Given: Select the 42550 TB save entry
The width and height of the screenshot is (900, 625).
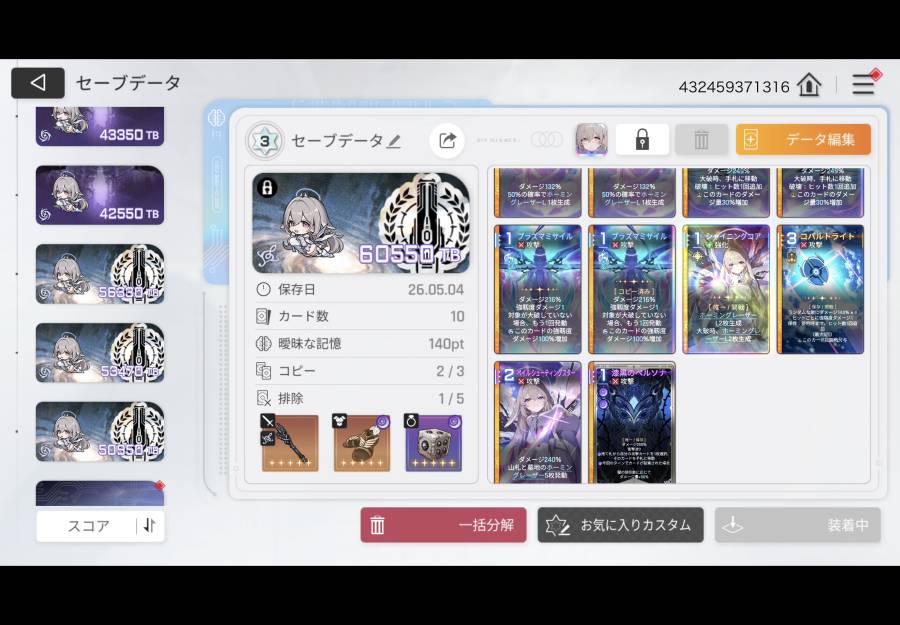Looking at the screenshot, I should pos(100,195).
